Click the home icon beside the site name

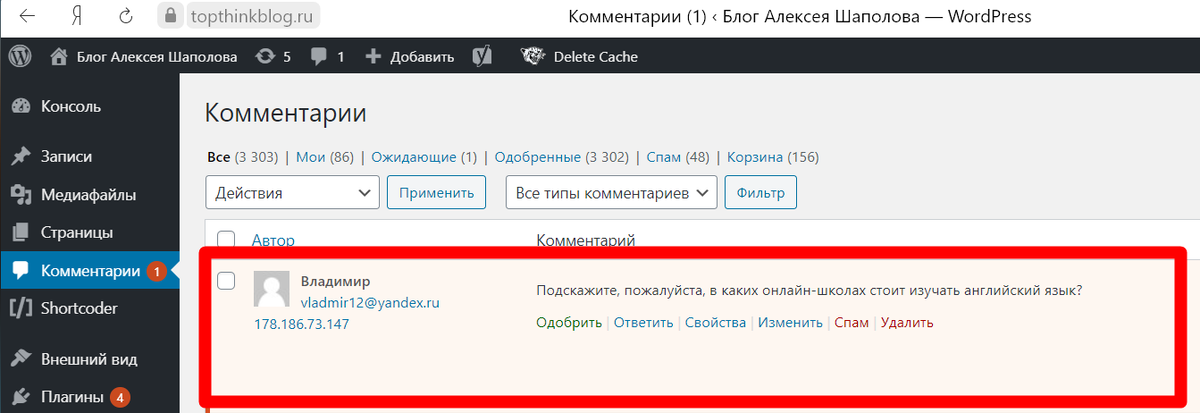[60, 57]
